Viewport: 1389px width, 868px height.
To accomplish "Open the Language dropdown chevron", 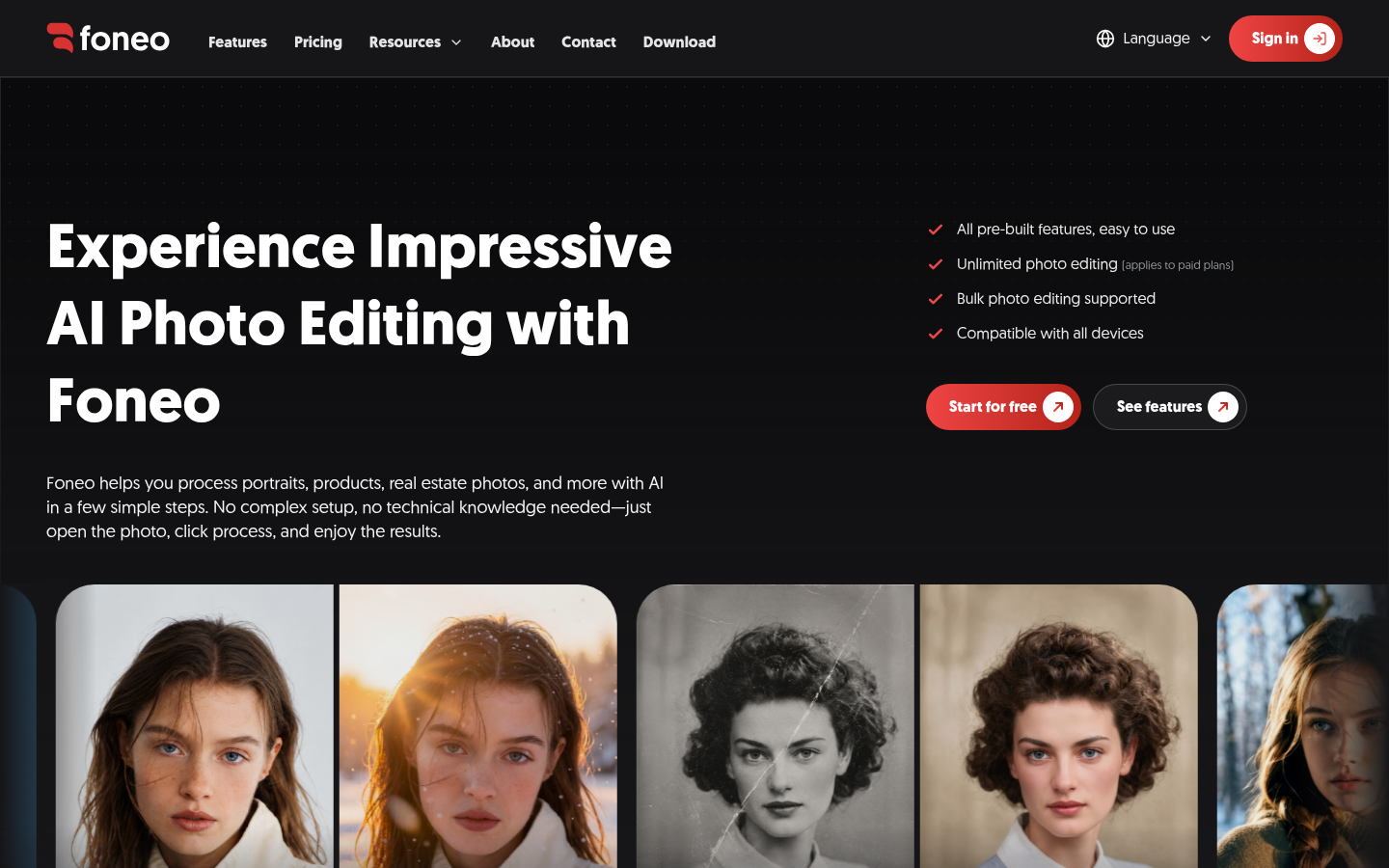I will (1206, 39).
